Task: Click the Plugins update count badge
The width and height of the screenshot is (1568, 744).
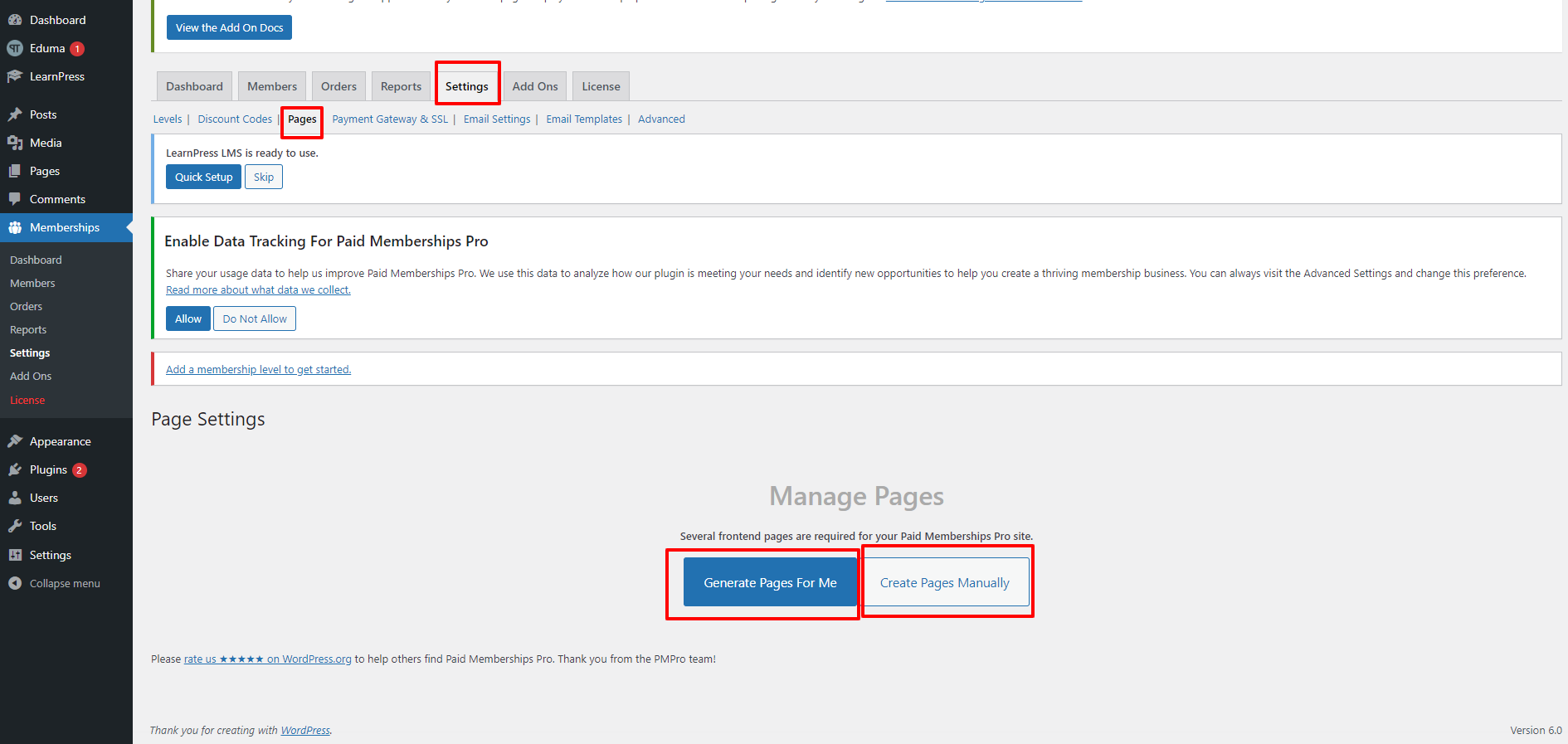Action: [80, 470]
